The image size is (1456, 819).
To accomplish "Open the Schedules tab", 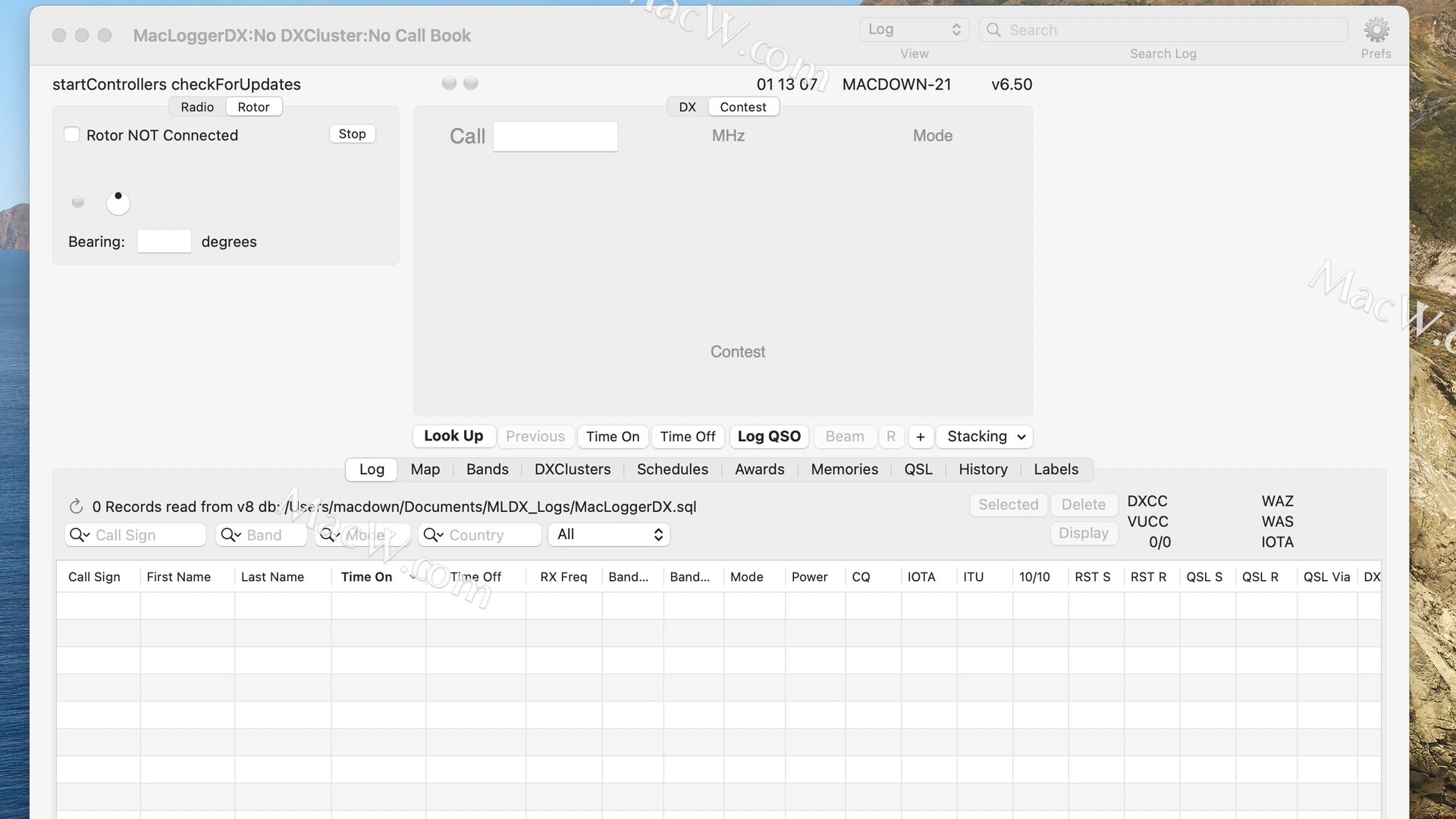I will point(673,469).
